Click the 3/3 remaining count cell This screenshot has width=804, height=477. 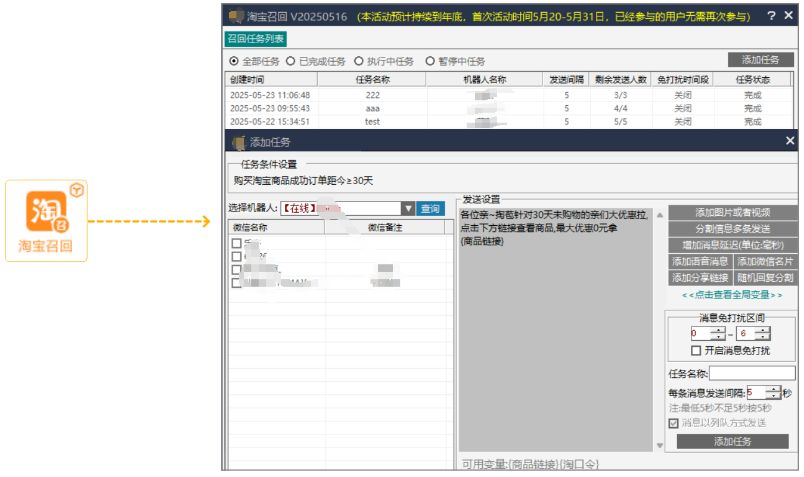[x=620, y=95]
